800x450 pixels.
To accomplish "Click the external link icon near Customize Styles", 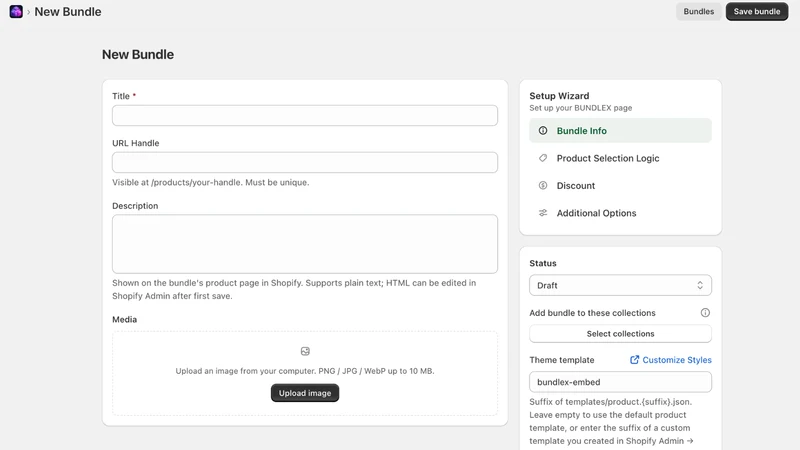I will pyautogui.click(x=634, y=360).
